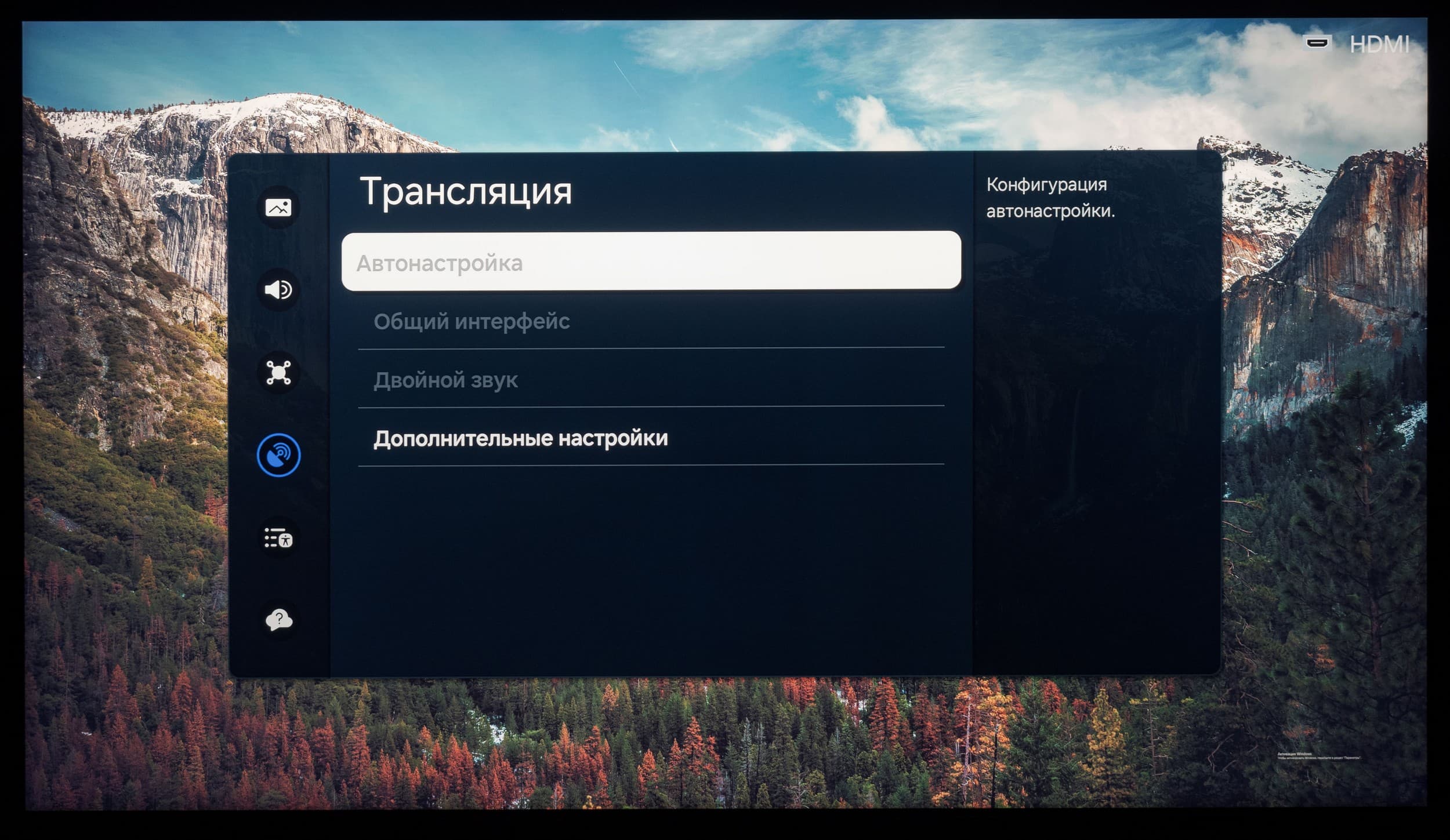Click the Windows activation instructions subtext line
The width and height of the screenshot is (1450, 840).
[1318, 758]
